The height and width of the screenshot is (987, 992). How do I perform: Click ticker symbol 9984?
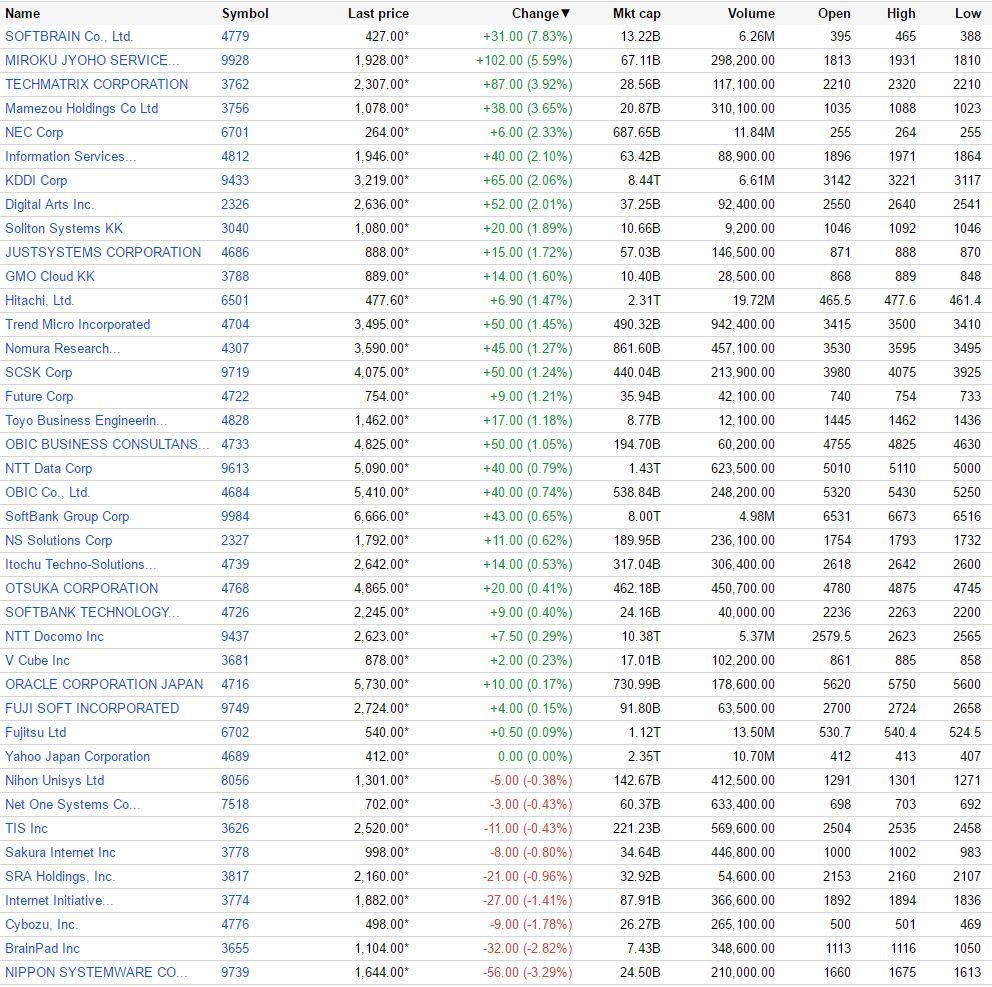tap(235, 517)
